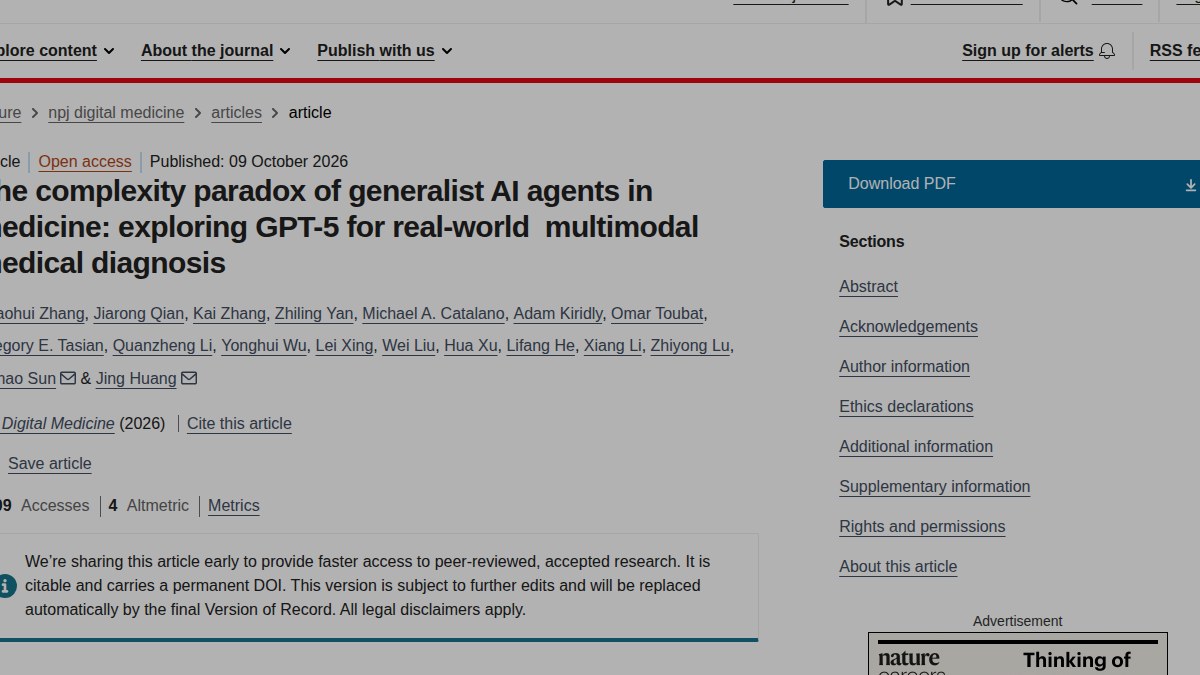This screenshot has height=675, width=1200.
Task: Click Save article
Action: coord(49,464)
